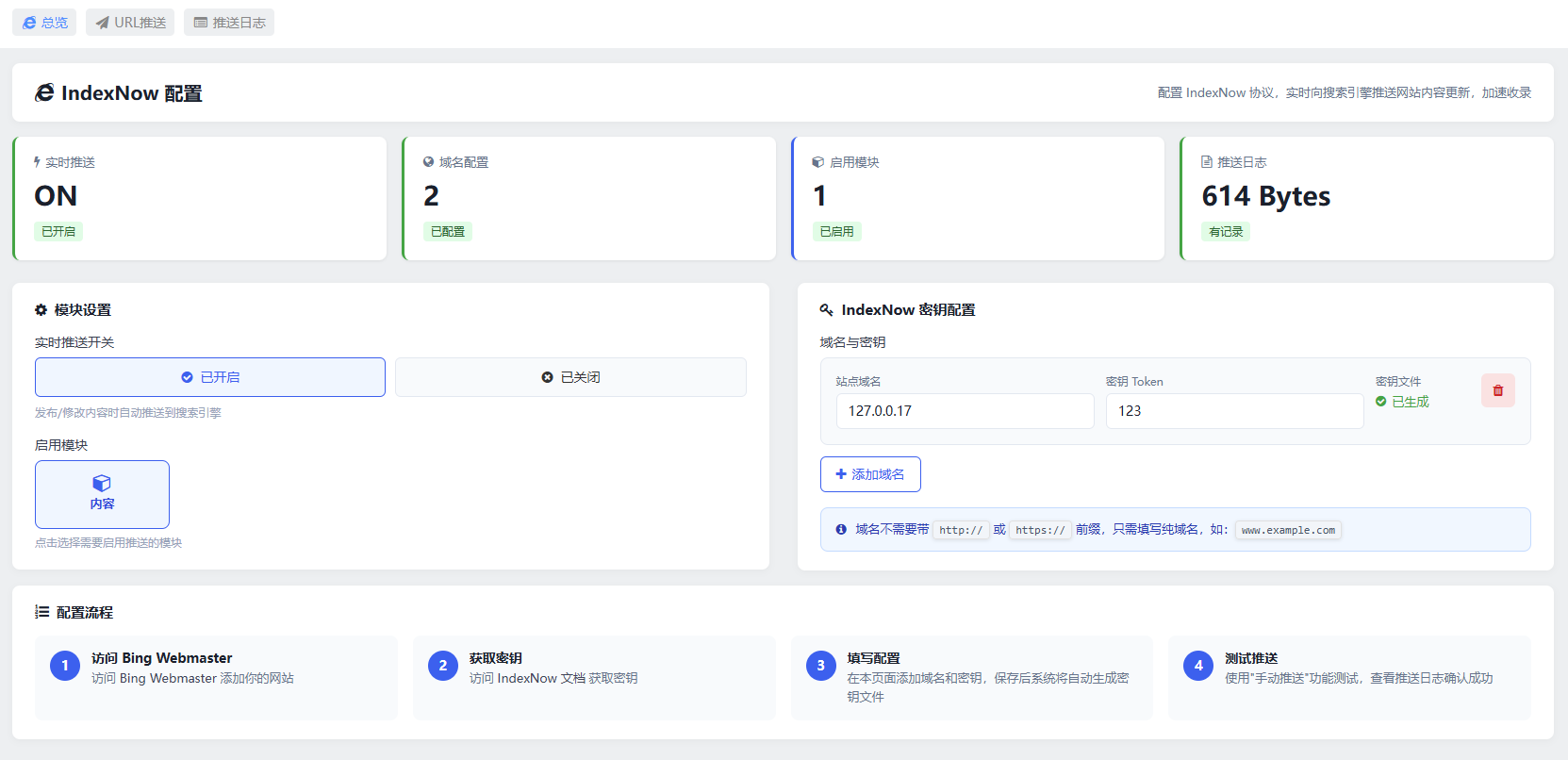Click the 密钥 Token input field showing 123
Image resolution: width=1568 pixels, height=760 pixels.
coord(1235,411)
